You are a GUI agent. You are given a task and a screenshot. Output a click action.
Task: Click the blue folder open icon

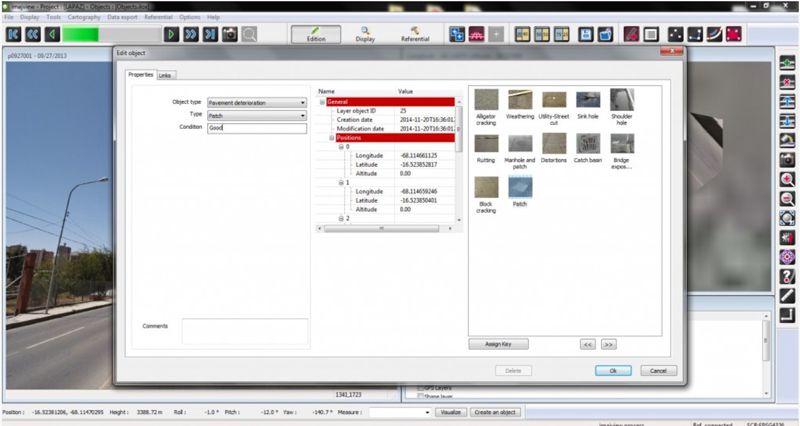click(x=606, y=35)
